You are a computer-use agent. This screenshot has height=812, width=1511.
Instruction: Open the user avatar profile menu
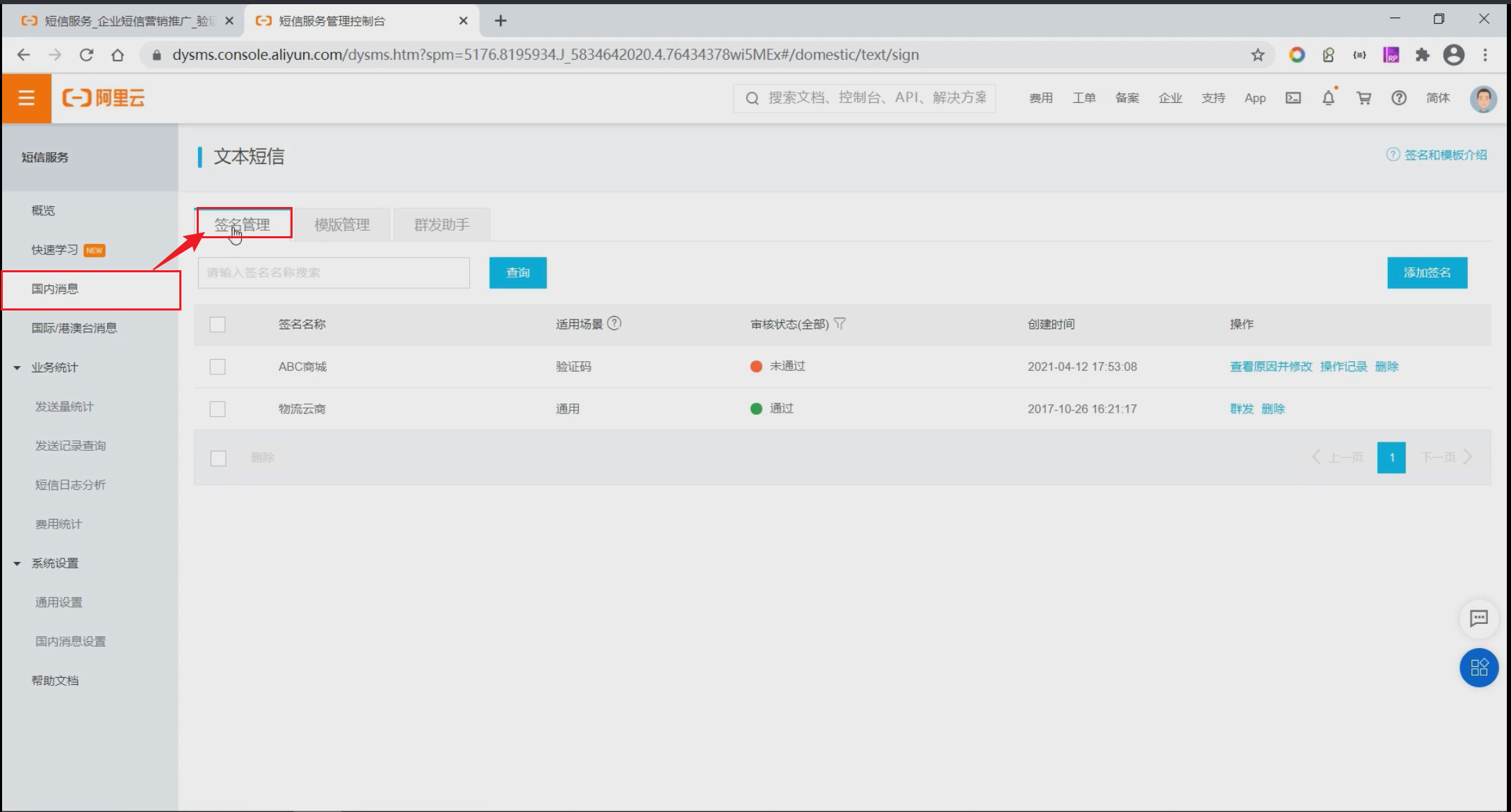(1483, 98)
